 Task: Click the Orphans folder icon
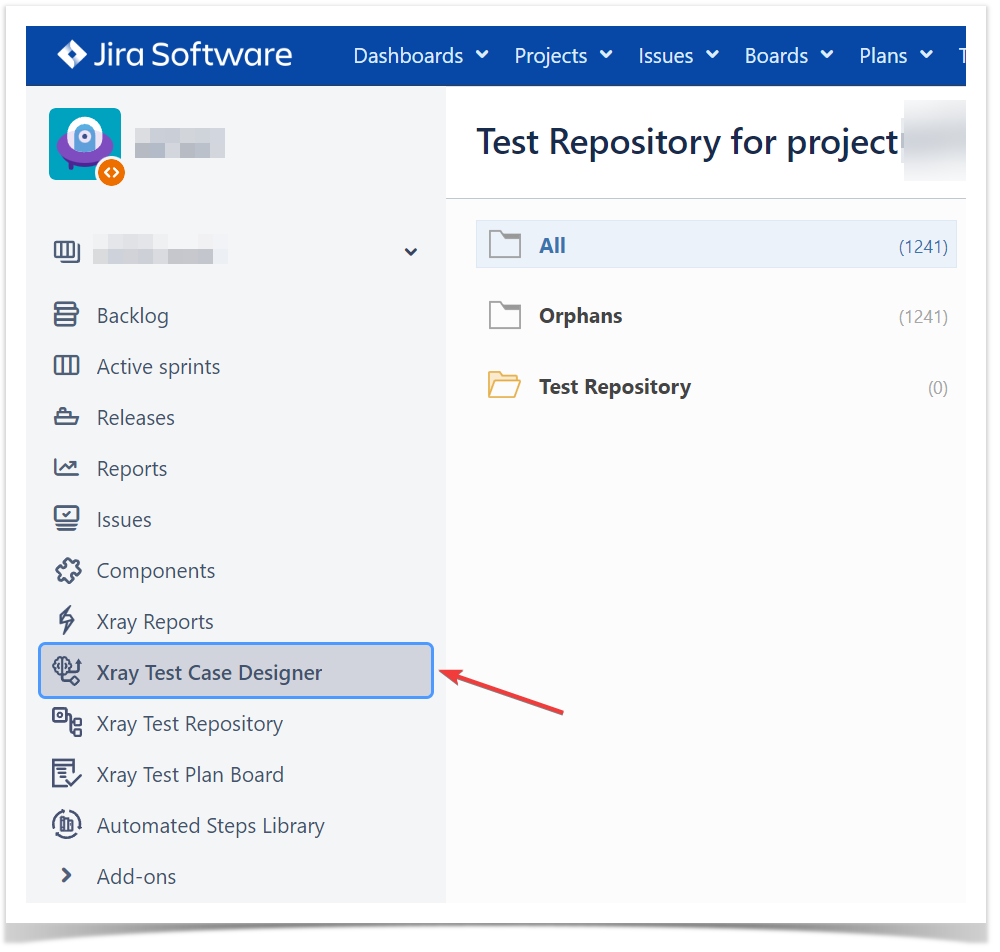[x=504, y=315]
